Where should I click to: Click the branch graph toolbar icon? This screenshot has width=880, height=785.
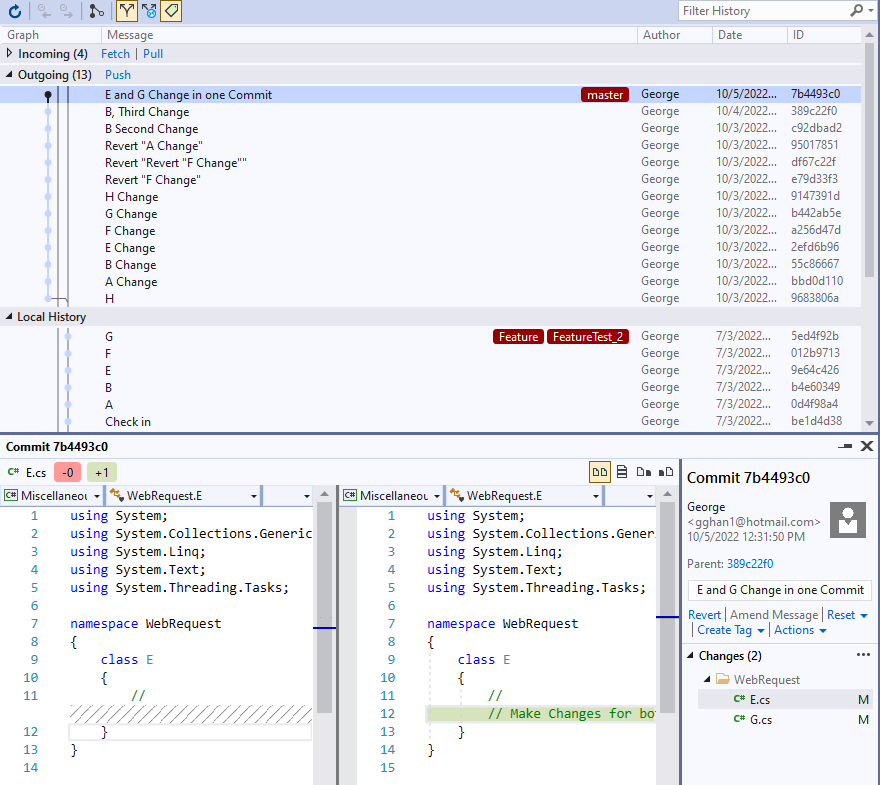point(96,11)
